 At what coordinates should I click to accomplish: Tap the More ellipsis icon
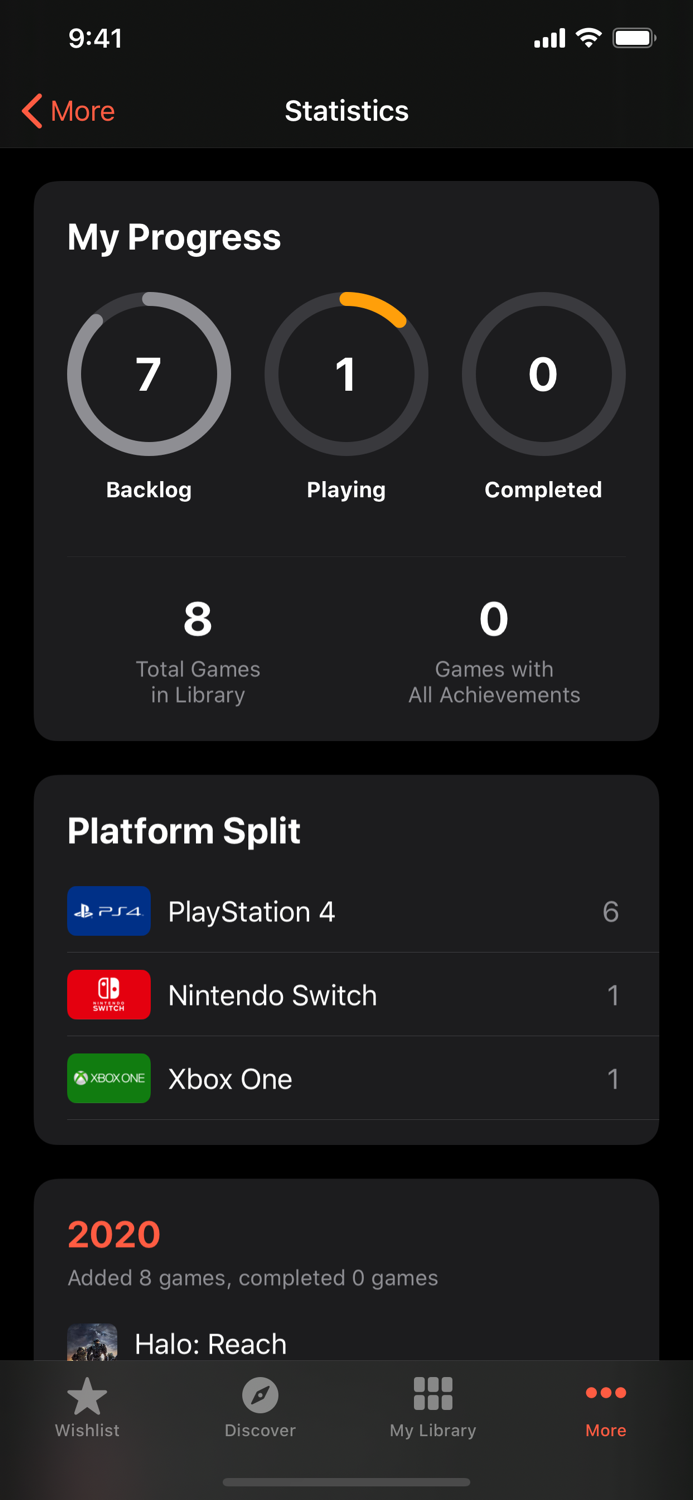(606, 1392)
